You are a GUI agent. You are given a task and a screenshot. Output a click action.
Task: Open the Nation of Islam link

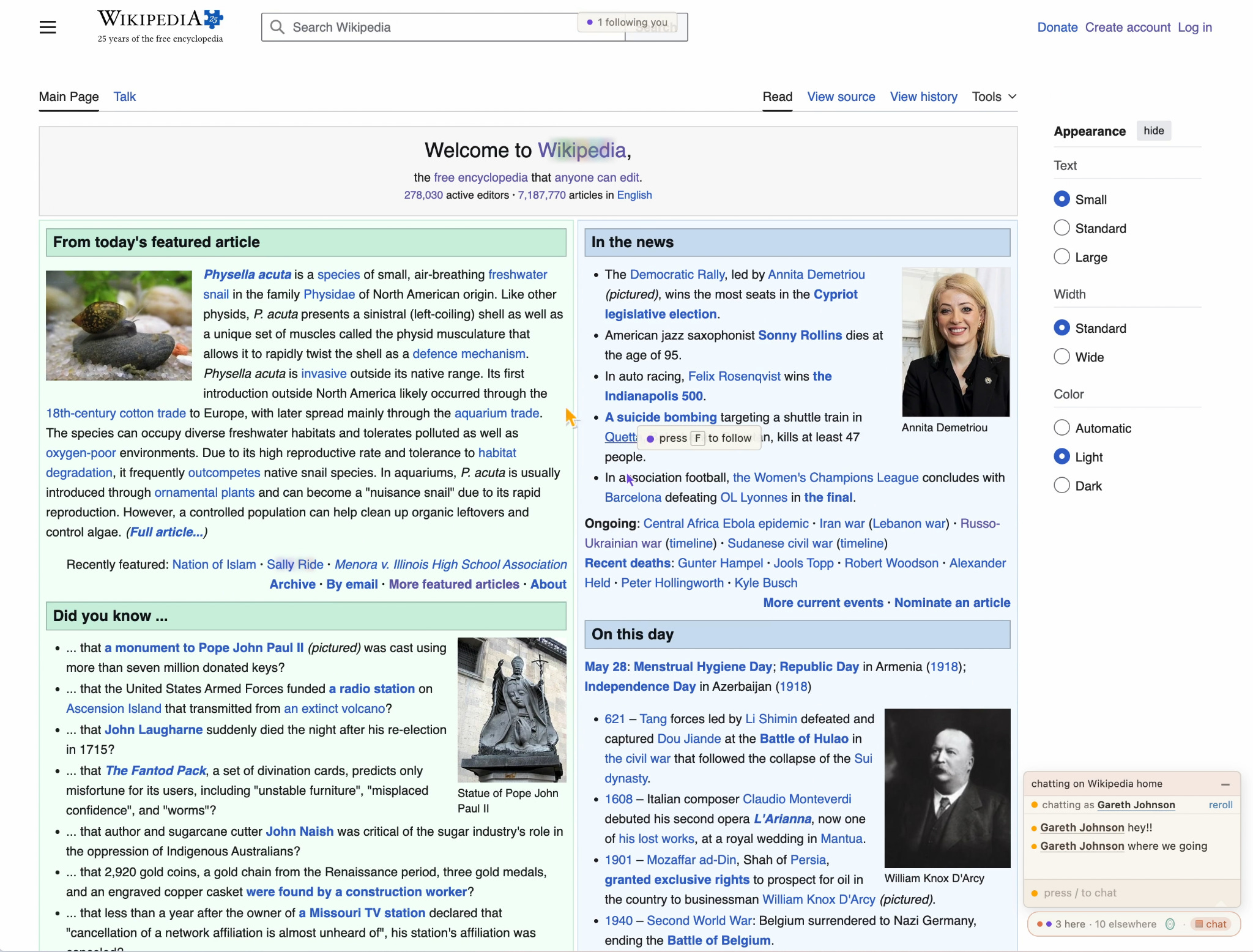coord(214,564)
